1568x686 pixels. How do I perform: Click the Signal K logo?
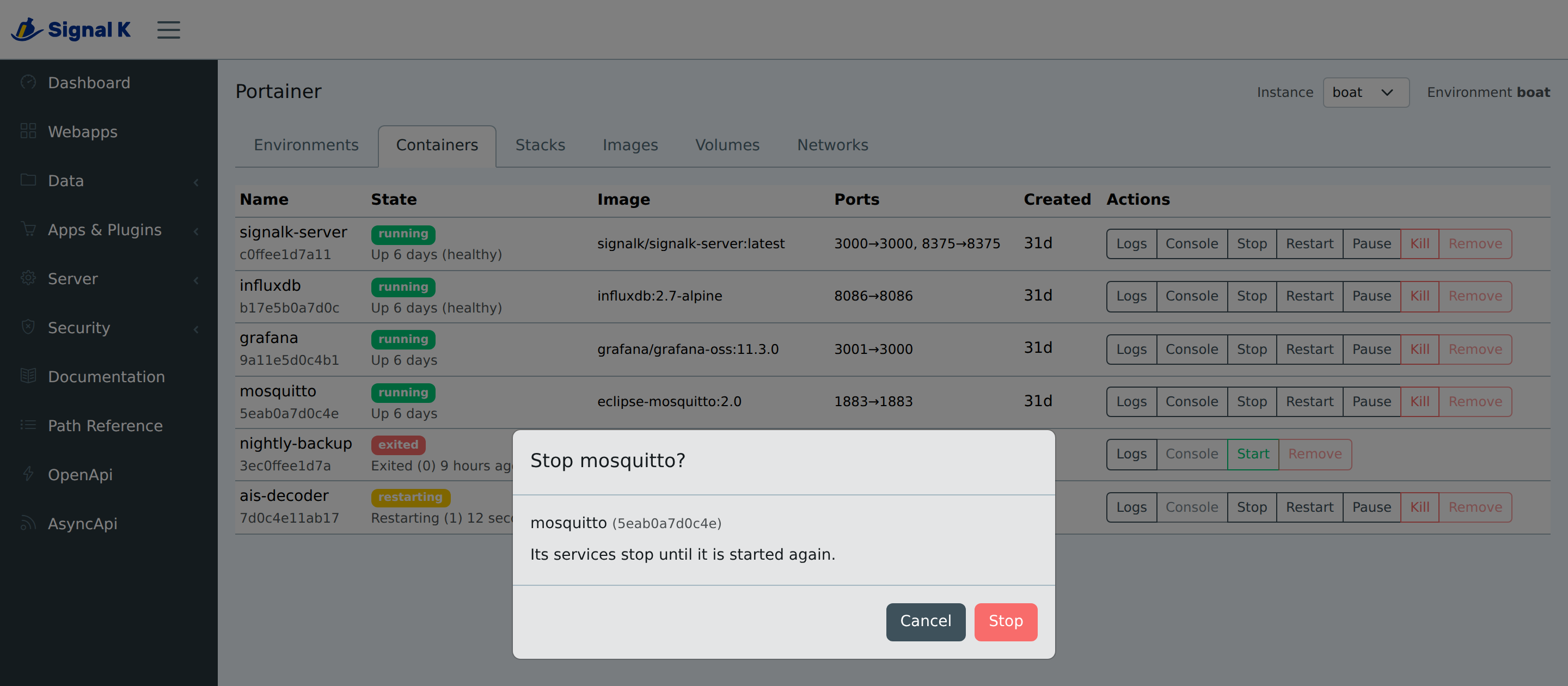tap(71, 29)
